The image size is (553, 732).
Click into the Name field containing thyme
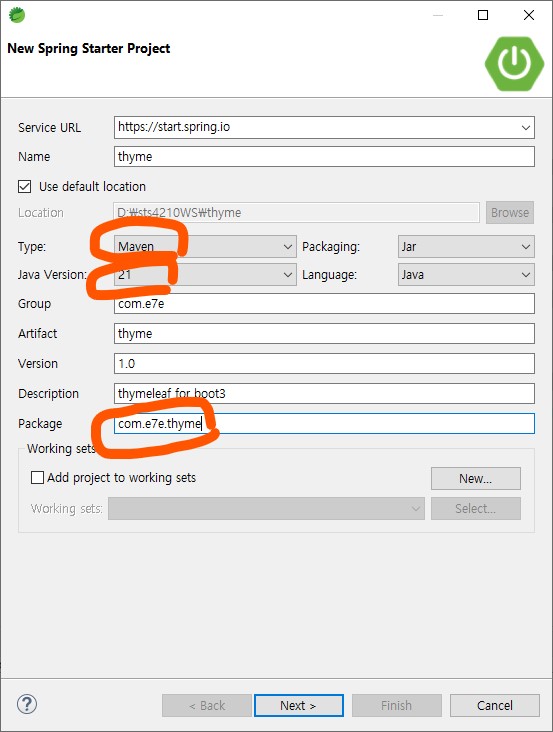pyautogui.click(x=324, y=156)
